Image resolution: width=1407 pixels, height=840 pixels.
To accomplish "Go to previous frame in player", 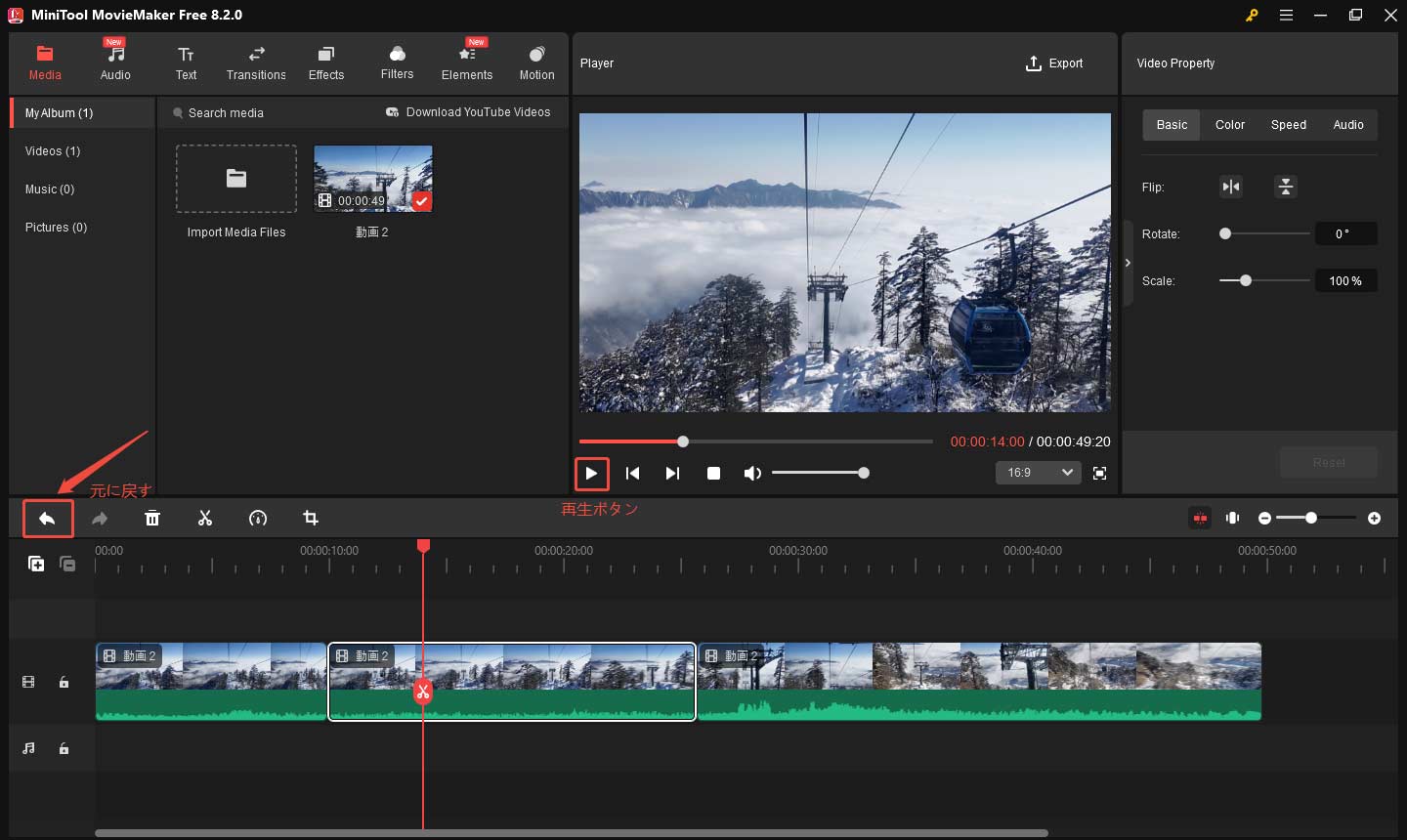I will pyautogui.click(x=632, y=474).
